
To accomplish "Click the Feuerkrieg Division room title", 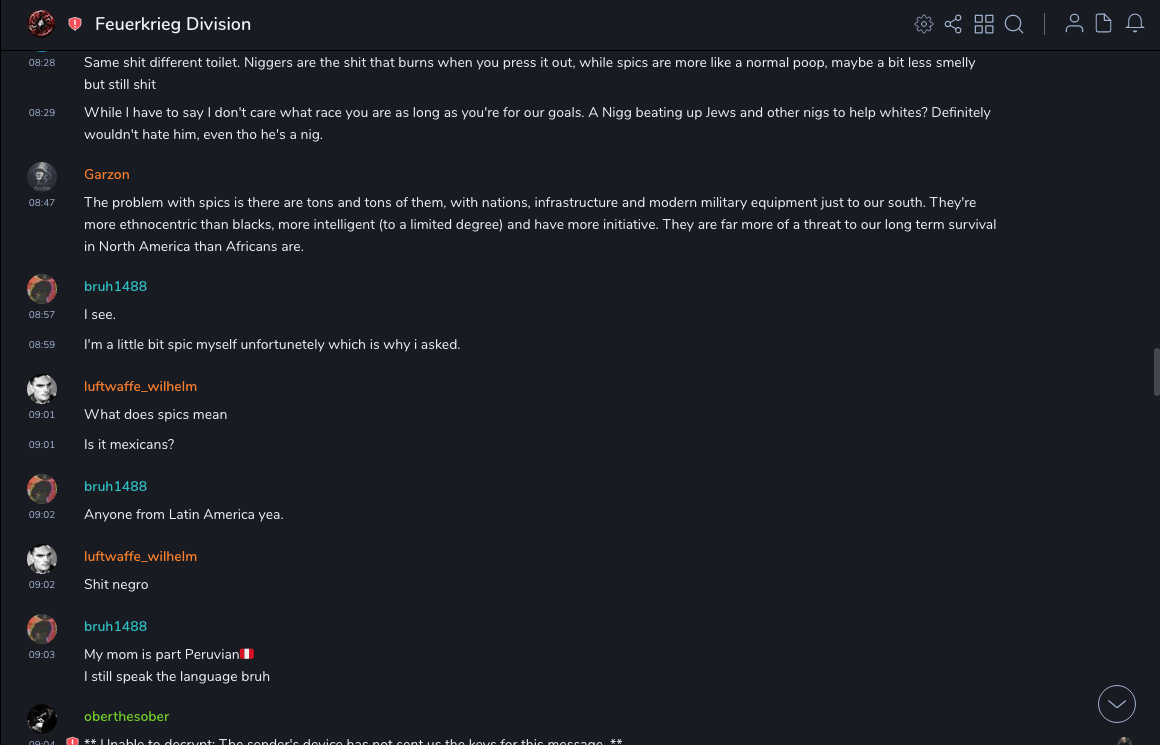I will point(173,24).
